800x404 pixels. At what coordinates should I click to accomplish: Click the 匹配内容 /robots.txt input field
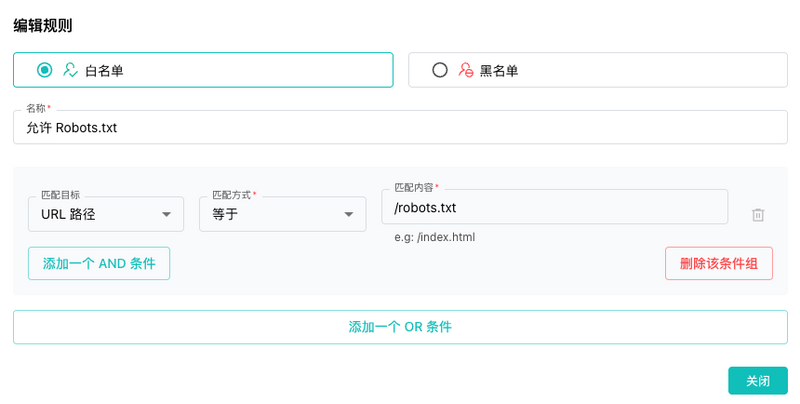click(555, 207)
